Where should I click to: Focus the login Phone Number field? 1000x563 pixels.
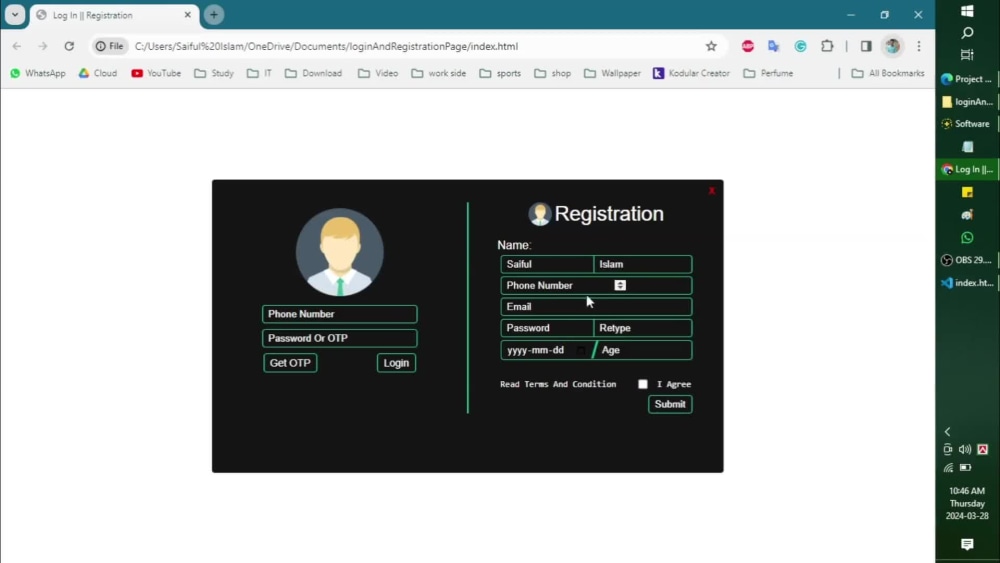click(339, 314)
